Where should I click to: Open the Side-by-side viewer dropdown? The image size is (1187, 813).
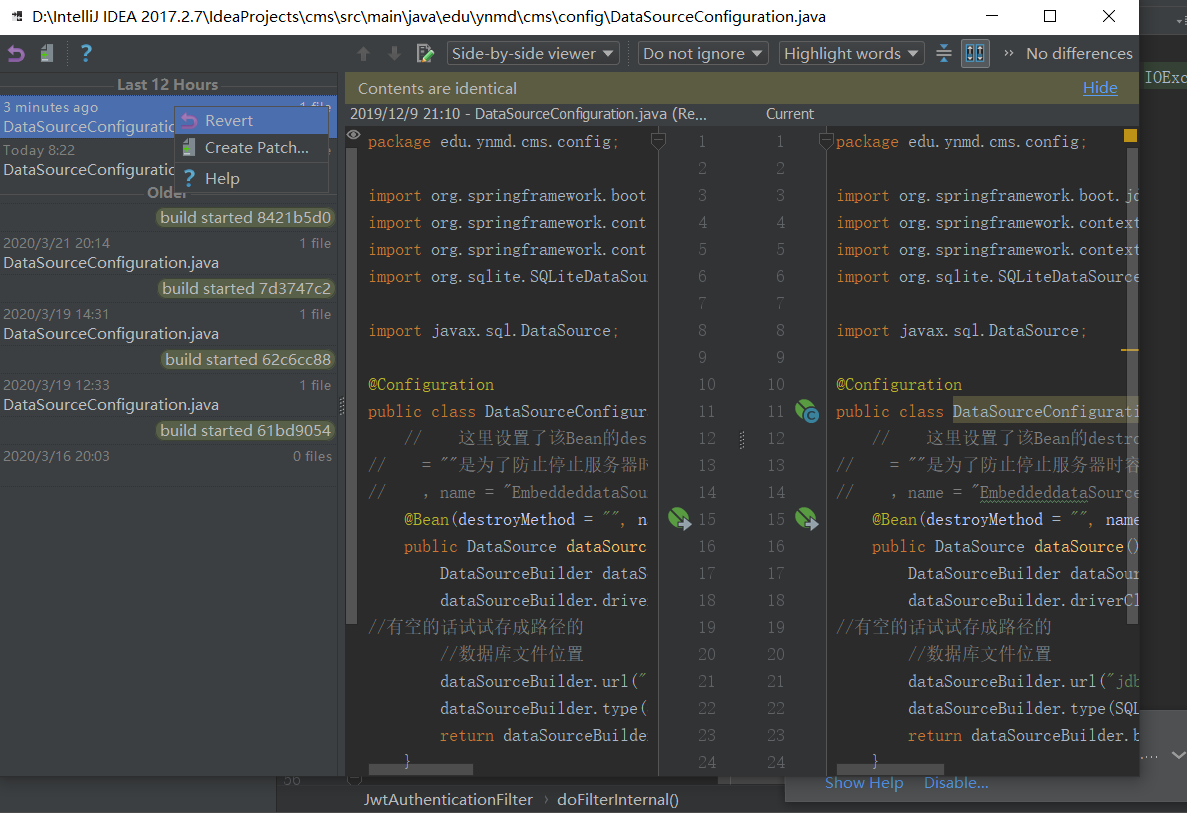pos(533,53)
